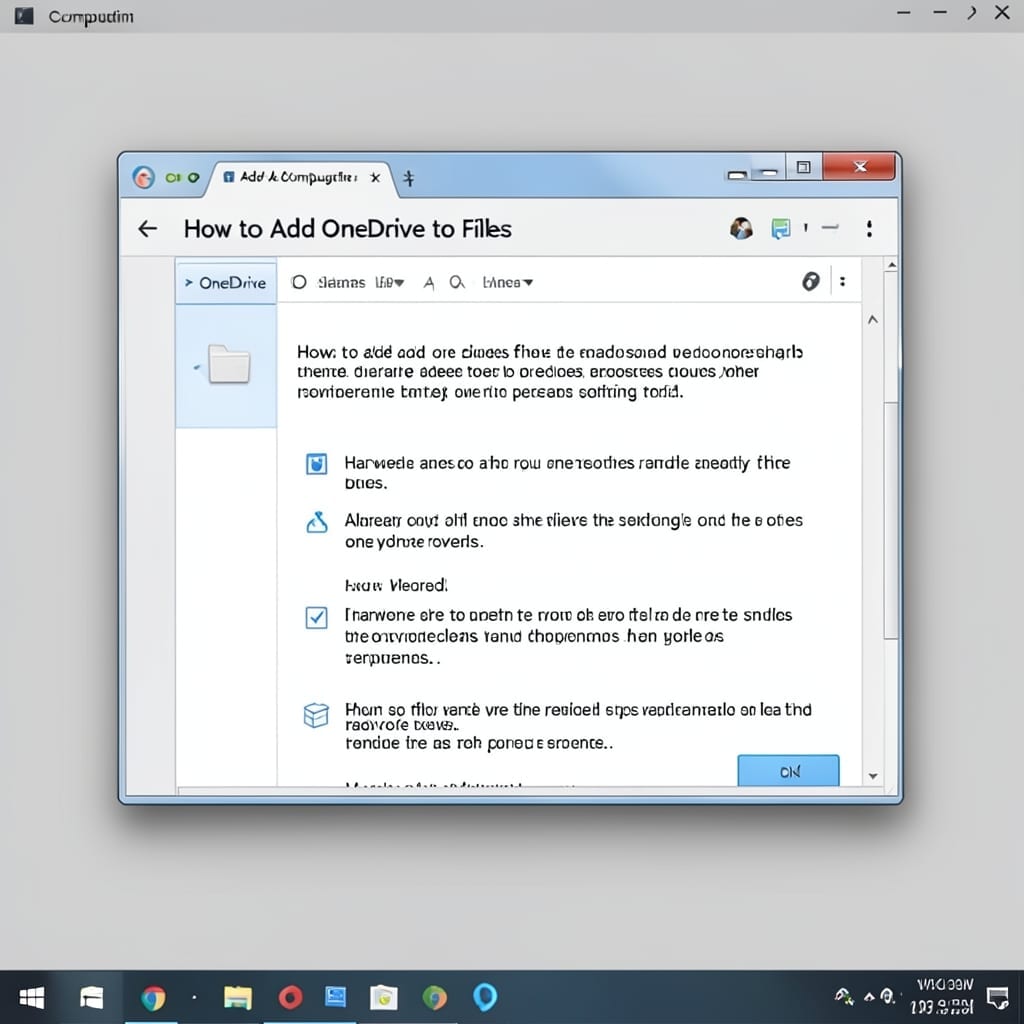The height and width of the screenshot is (1024, 1024).
Task: Click the letter A font icon
Action: click(428, 283)
